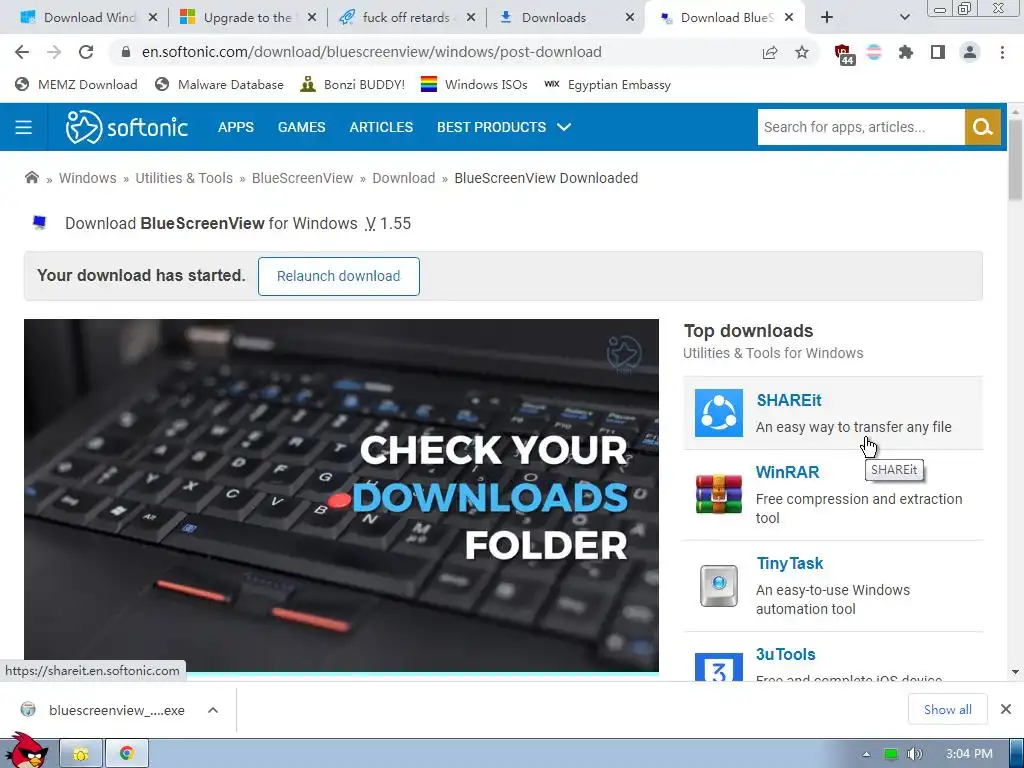Image resolution: width=1024 pixels, height=768 pixels.
Task: Open APPS in Softonic navigation
Action: [x=236, y=127]
